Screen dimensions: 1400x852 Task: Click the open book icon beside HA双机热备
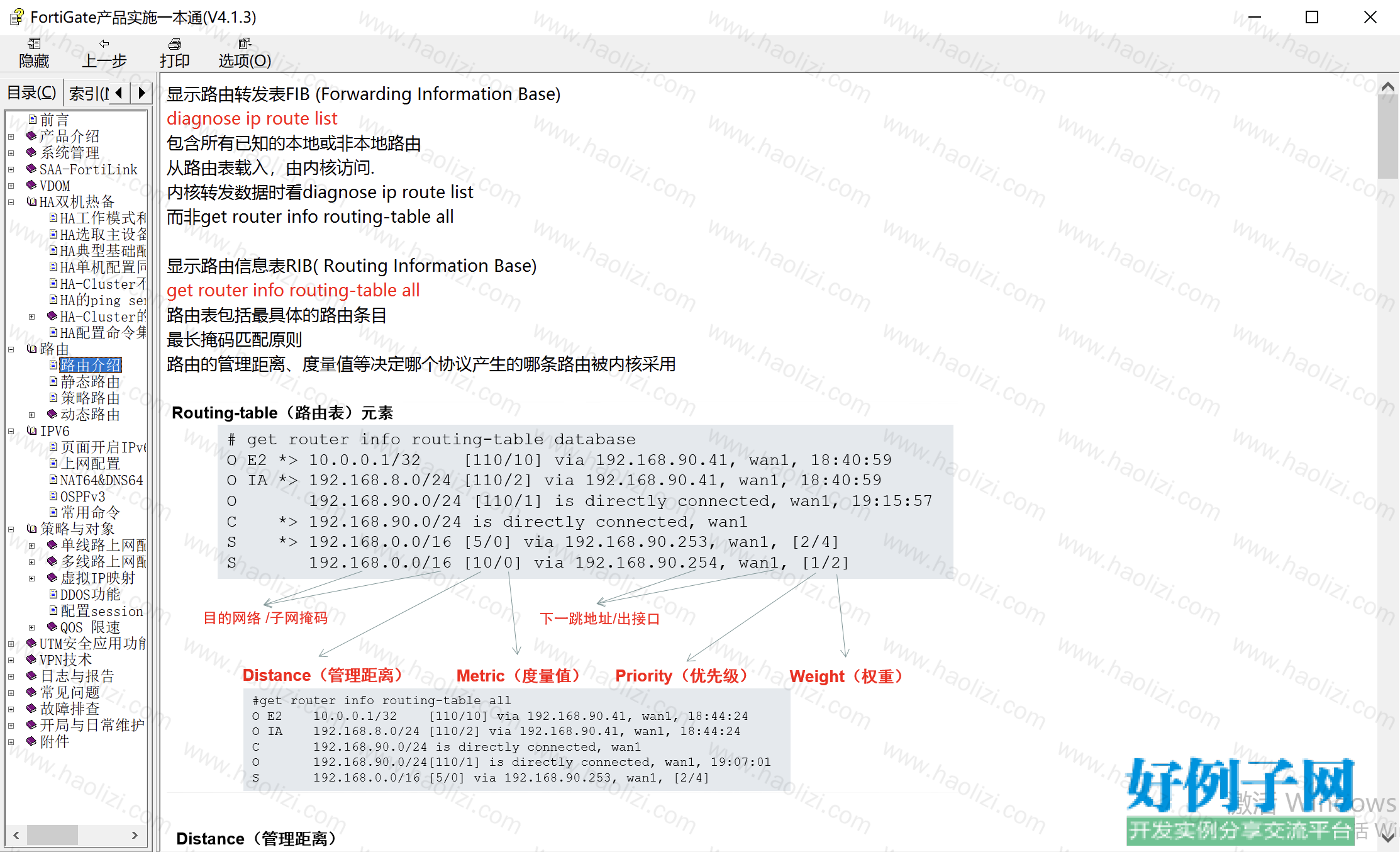tap(31, 201)
